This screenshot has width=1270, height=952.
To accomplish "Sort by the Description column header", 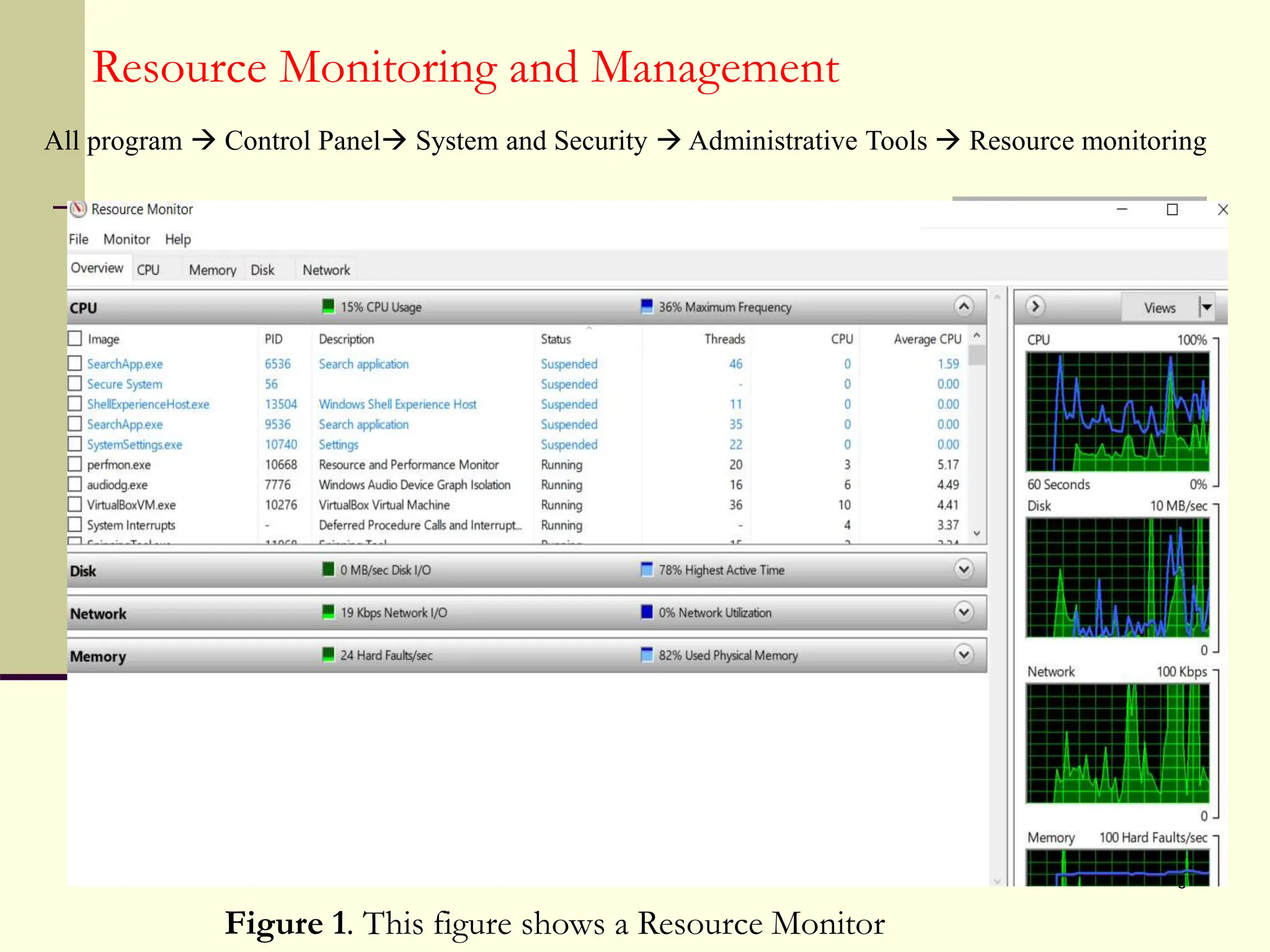I will coord(347,339).
